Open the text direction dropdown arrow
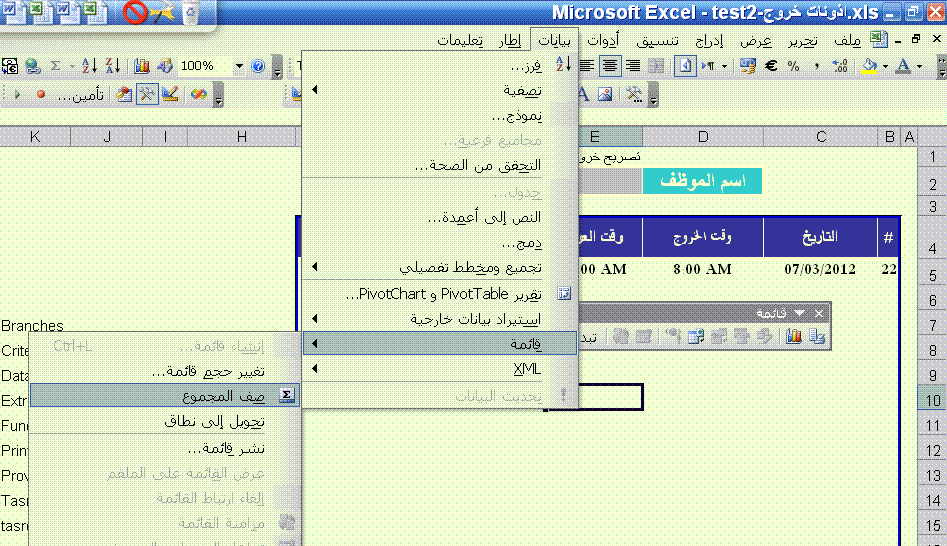This screenshot has width=947, height=546. pyautogui.click(x=724, y=66)
